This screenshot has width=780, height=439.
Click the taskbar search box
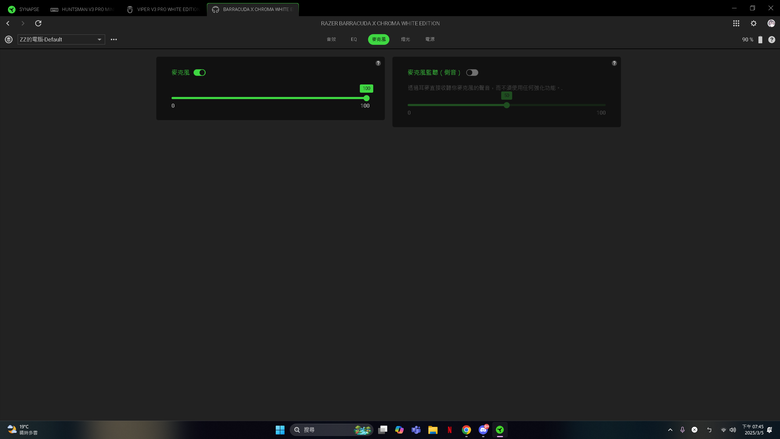coord(331,430)
